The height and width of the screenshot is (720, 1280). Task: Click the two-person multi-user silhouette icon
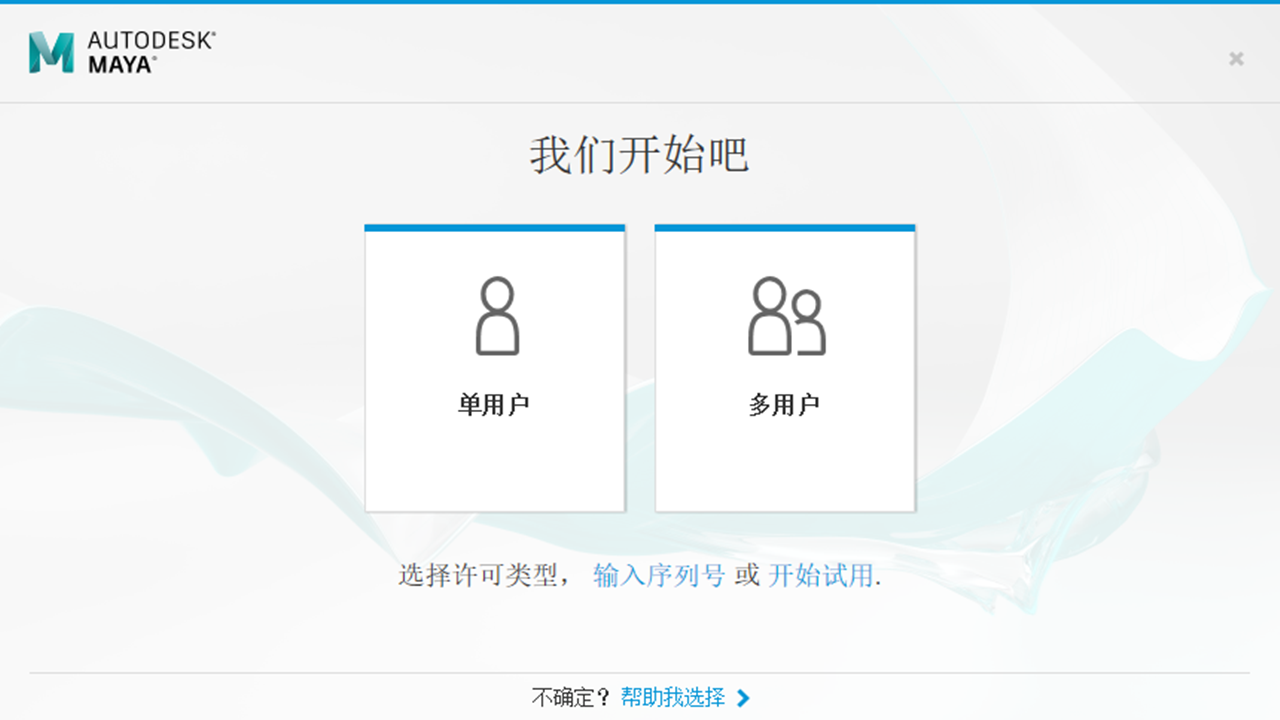786,316
